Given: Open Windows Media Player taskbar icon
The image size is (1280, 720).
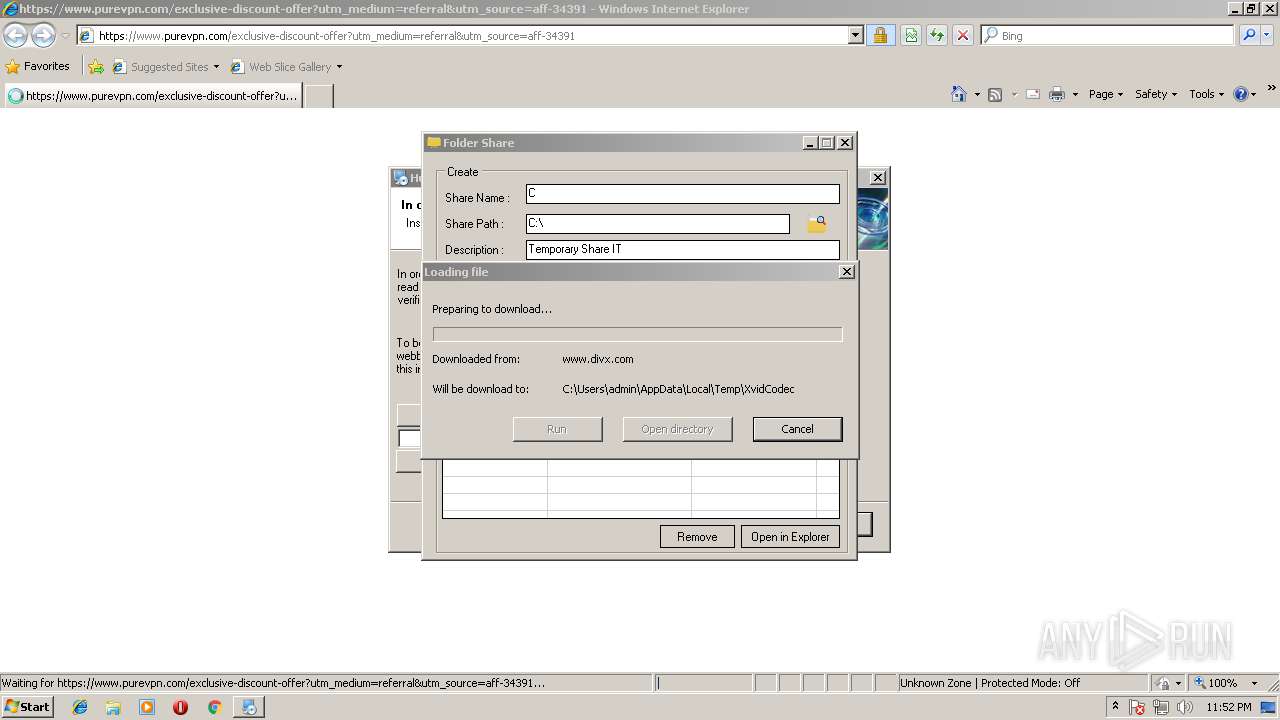Looking at the screenshot, I should [x=147, y=707].
